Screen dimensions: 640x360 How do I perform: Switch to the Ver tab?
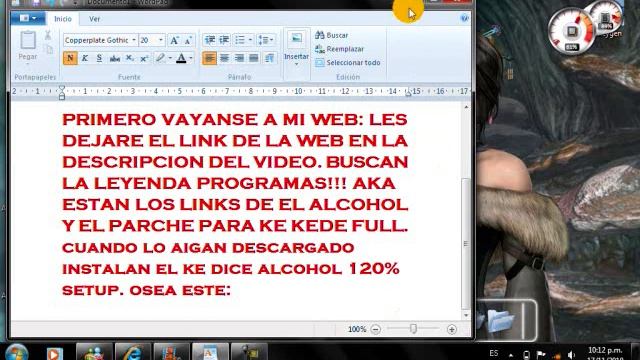pyautogui.click(x=95, y=19)
